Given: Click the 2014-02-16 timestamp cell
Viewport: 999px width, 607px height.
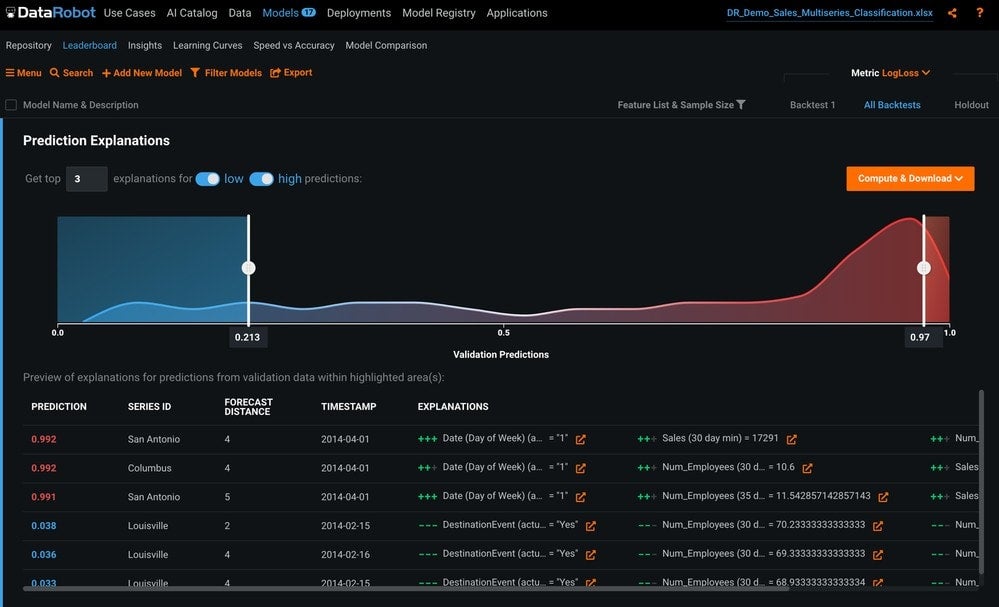Looking at the screenshot, I should click(x=345, y=555).
